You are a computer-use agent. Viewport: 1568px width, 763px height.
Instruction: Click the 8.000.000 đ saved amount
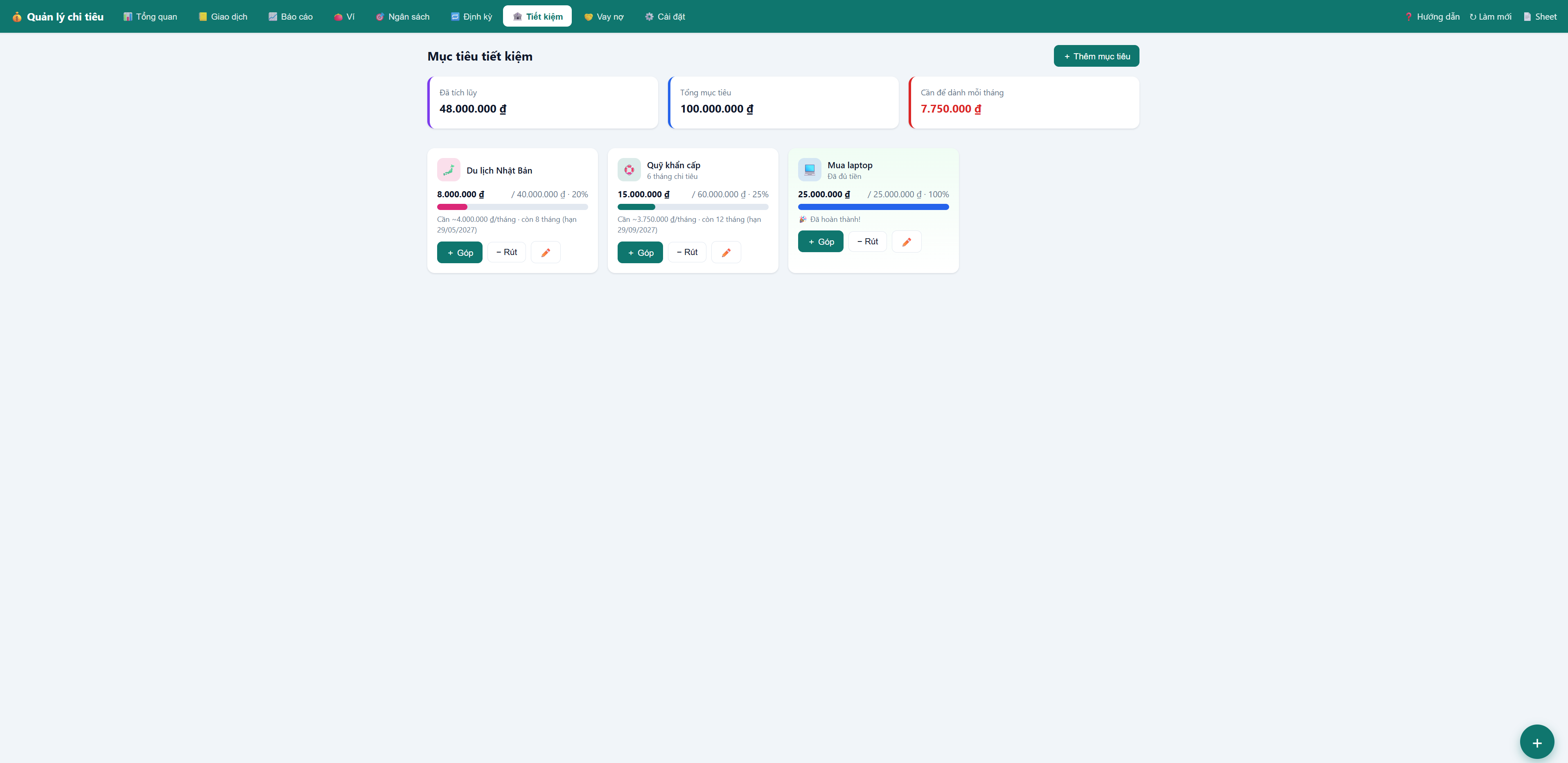click(461, 194)
